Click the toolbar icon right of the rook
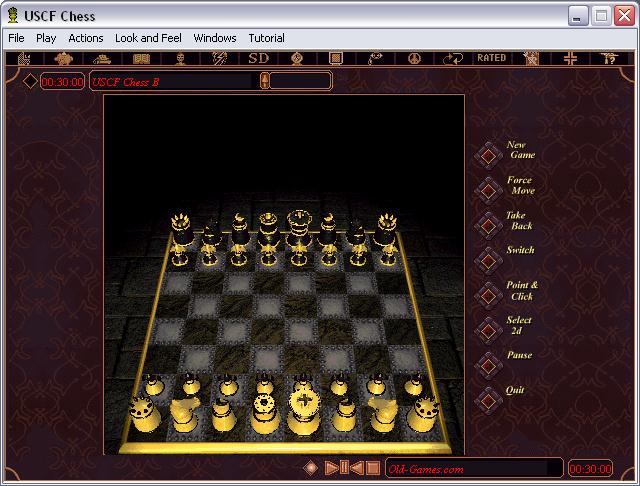The image size is (640, 486). (63, 58)
